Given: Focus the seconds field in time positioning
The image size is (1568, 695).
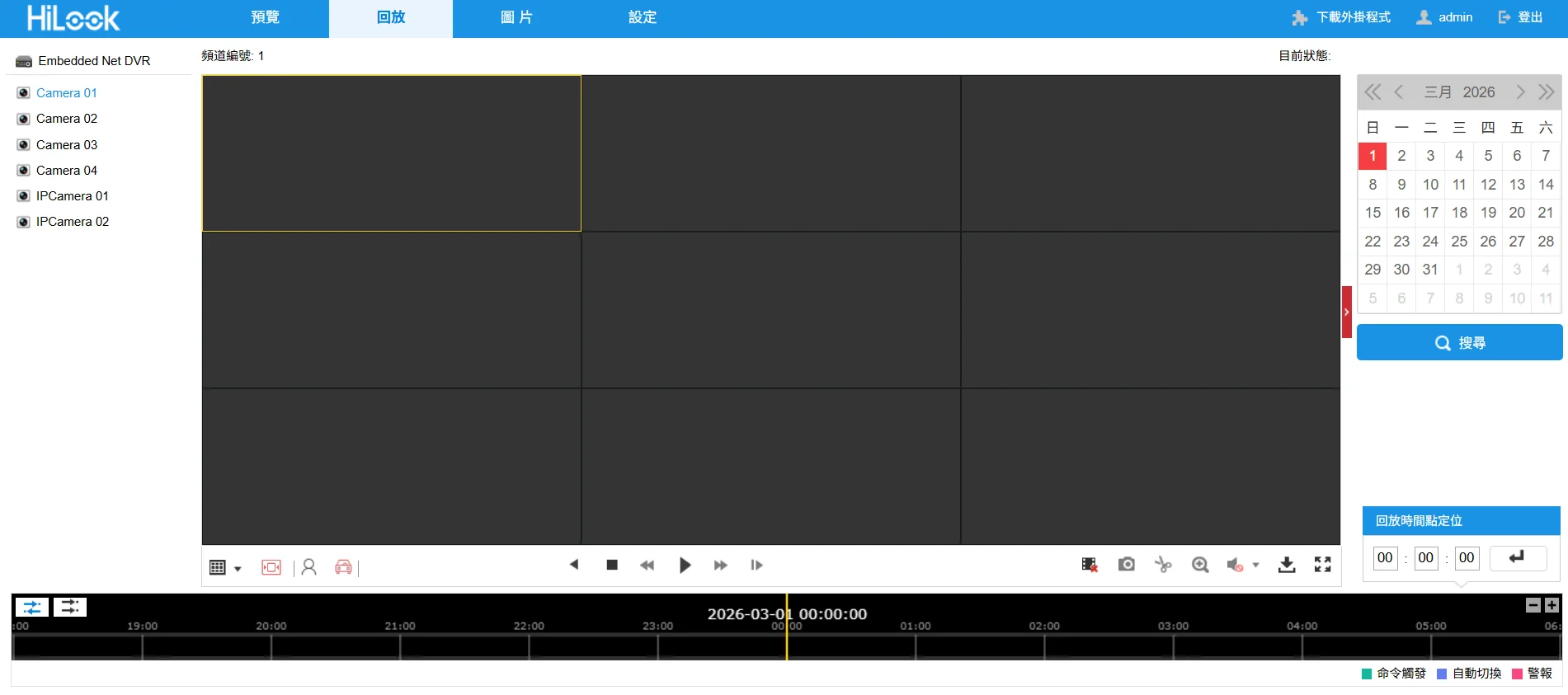Looking at the screenshot, I should pyautogui.click(x=1467, y=558).
